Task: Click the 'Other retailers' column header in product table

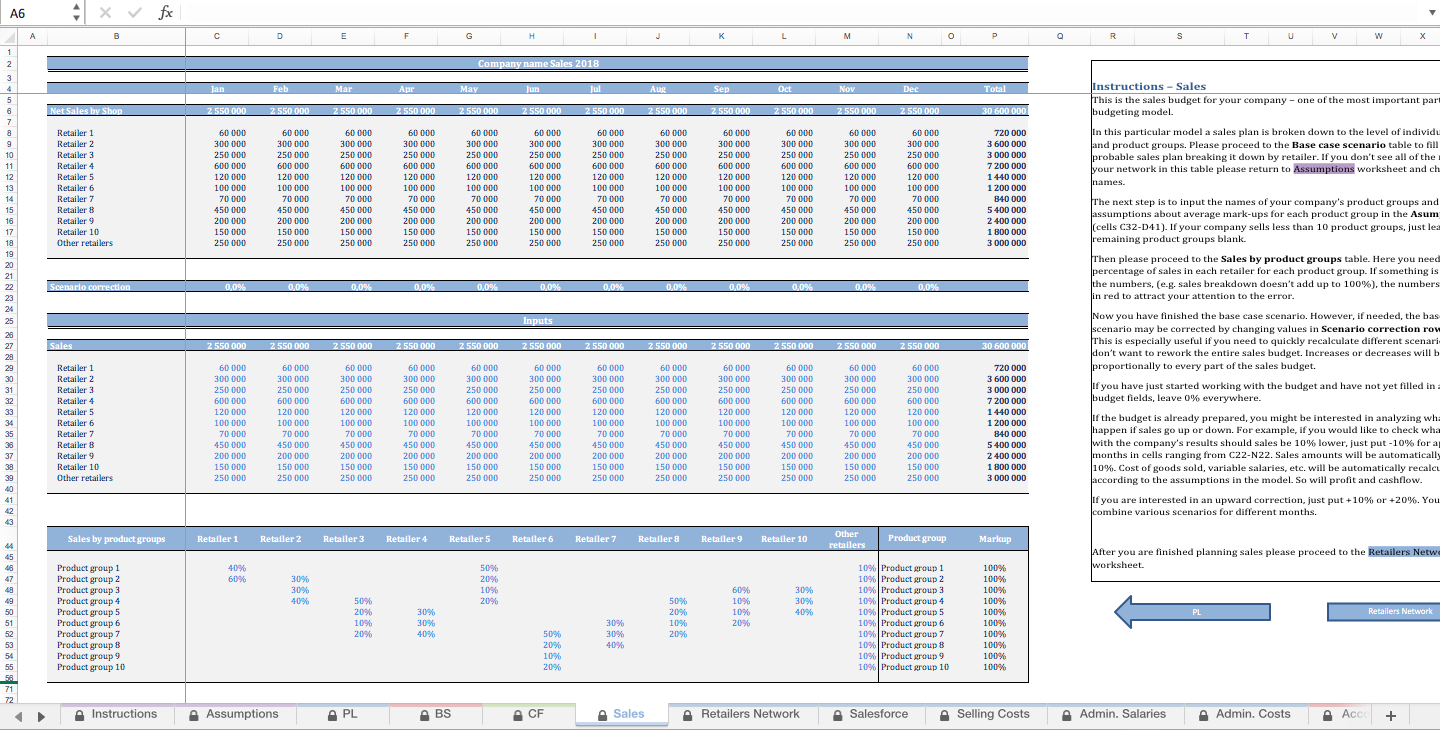Action: [847, 539]
